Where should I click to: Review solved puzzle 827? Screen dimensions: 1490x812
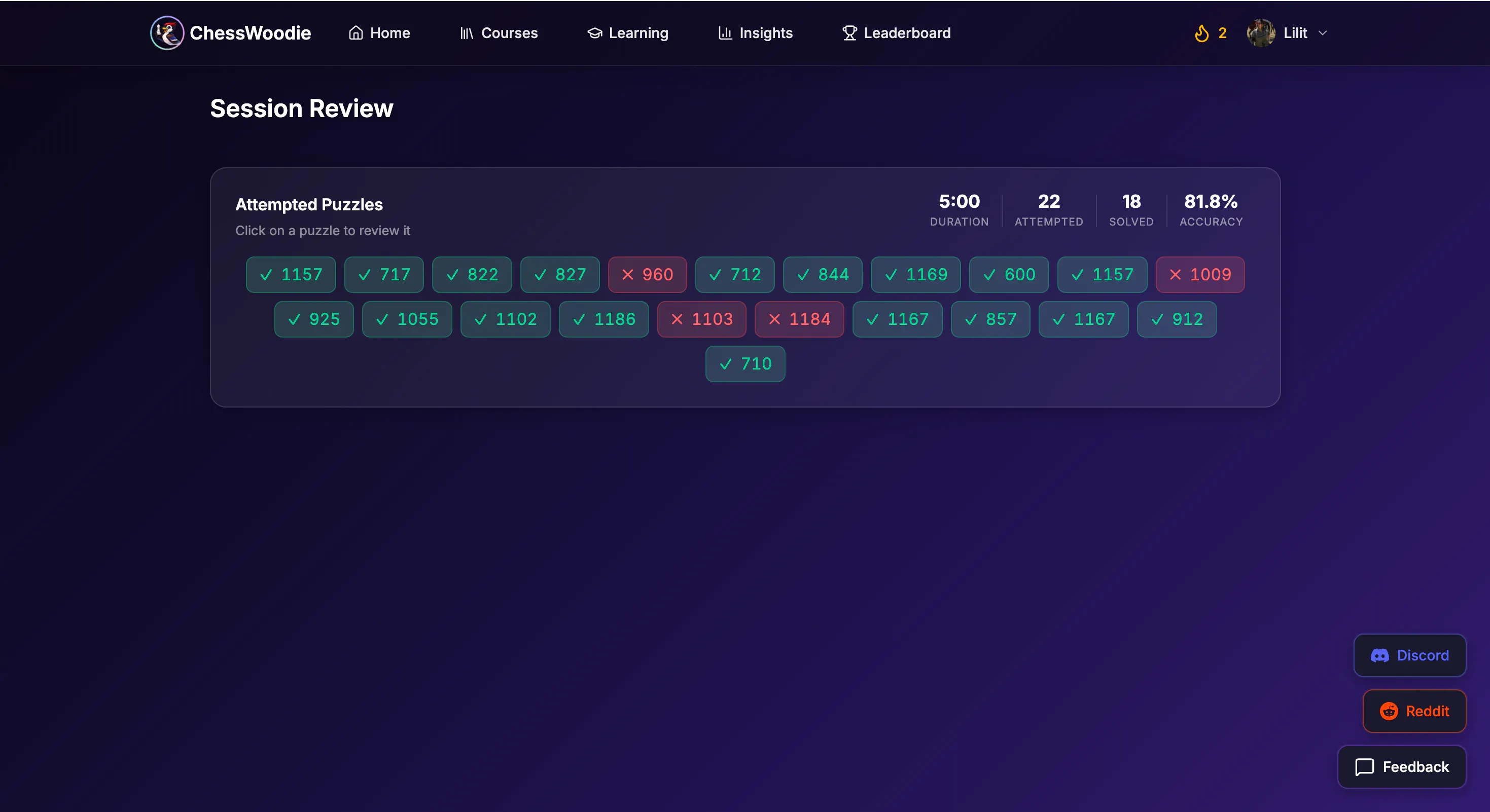pyautogui.click(x=560, y=275)
